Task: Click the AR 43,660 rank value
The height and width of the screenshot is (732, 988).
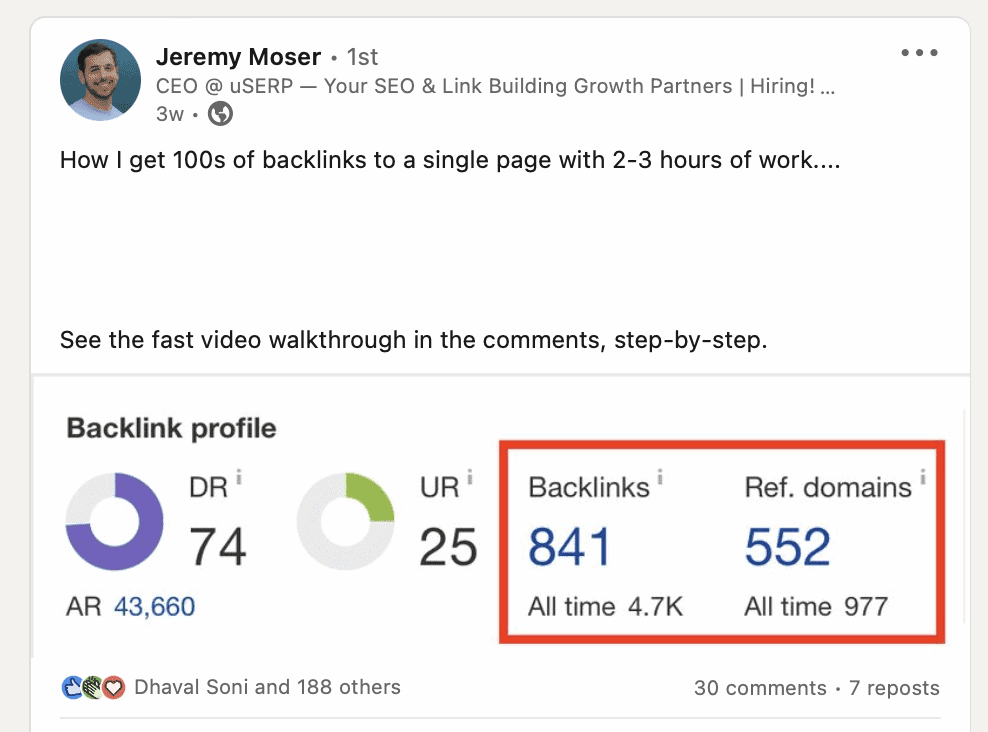Action: [x=154, y=607]
